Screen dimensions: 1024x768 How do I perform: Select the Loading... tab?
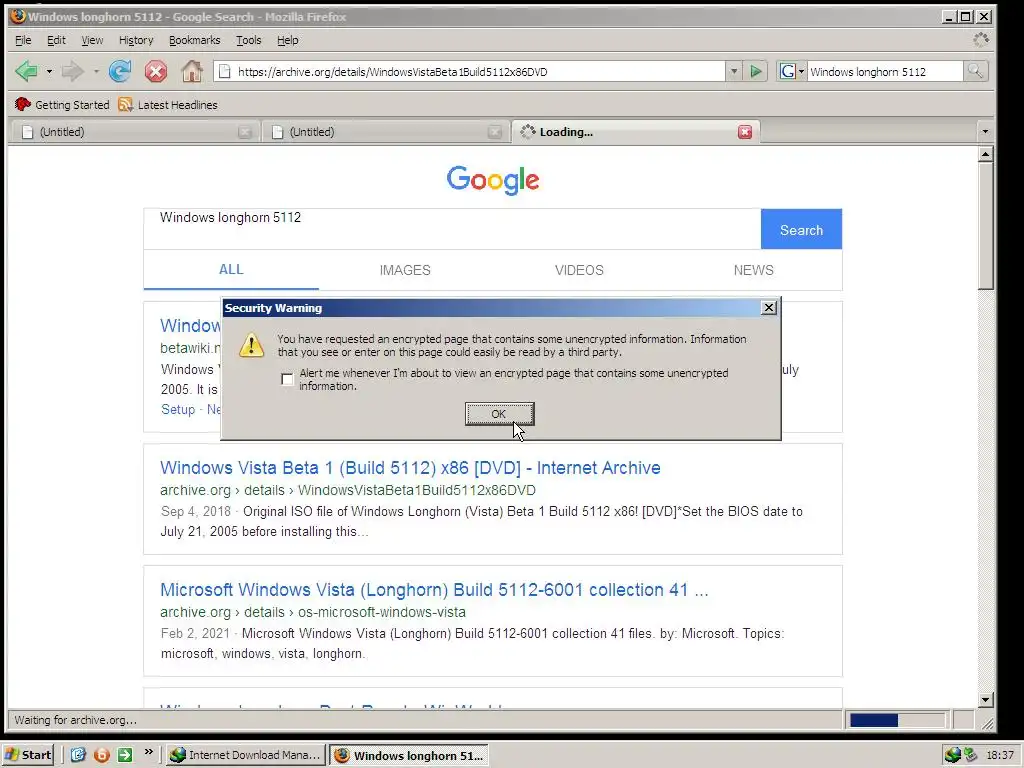point(636,132)
